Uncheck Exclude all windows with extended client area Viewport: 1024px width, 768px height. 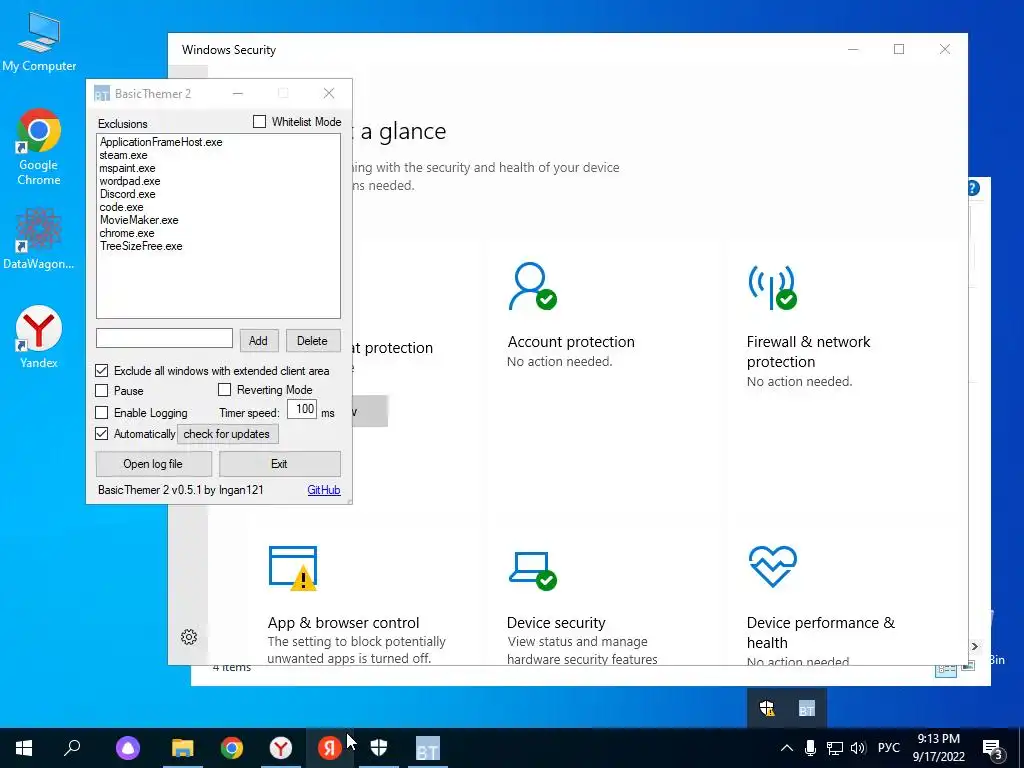101,370
